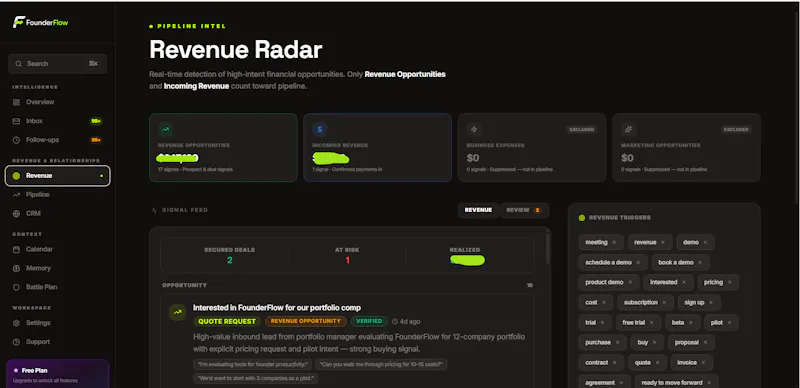This screenshot has width=800, height=388.
Task: Click the Business Expenses lightning icon
Action: 474,130
